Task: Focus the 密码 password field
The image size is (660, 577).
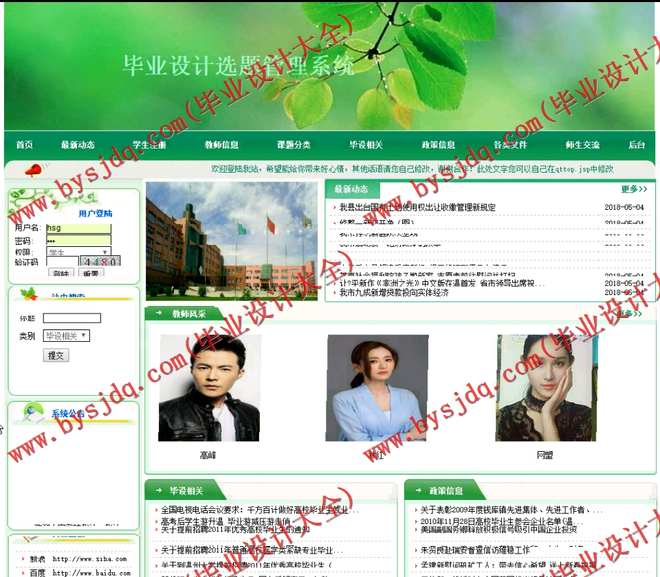Action: tap(78, 240)
